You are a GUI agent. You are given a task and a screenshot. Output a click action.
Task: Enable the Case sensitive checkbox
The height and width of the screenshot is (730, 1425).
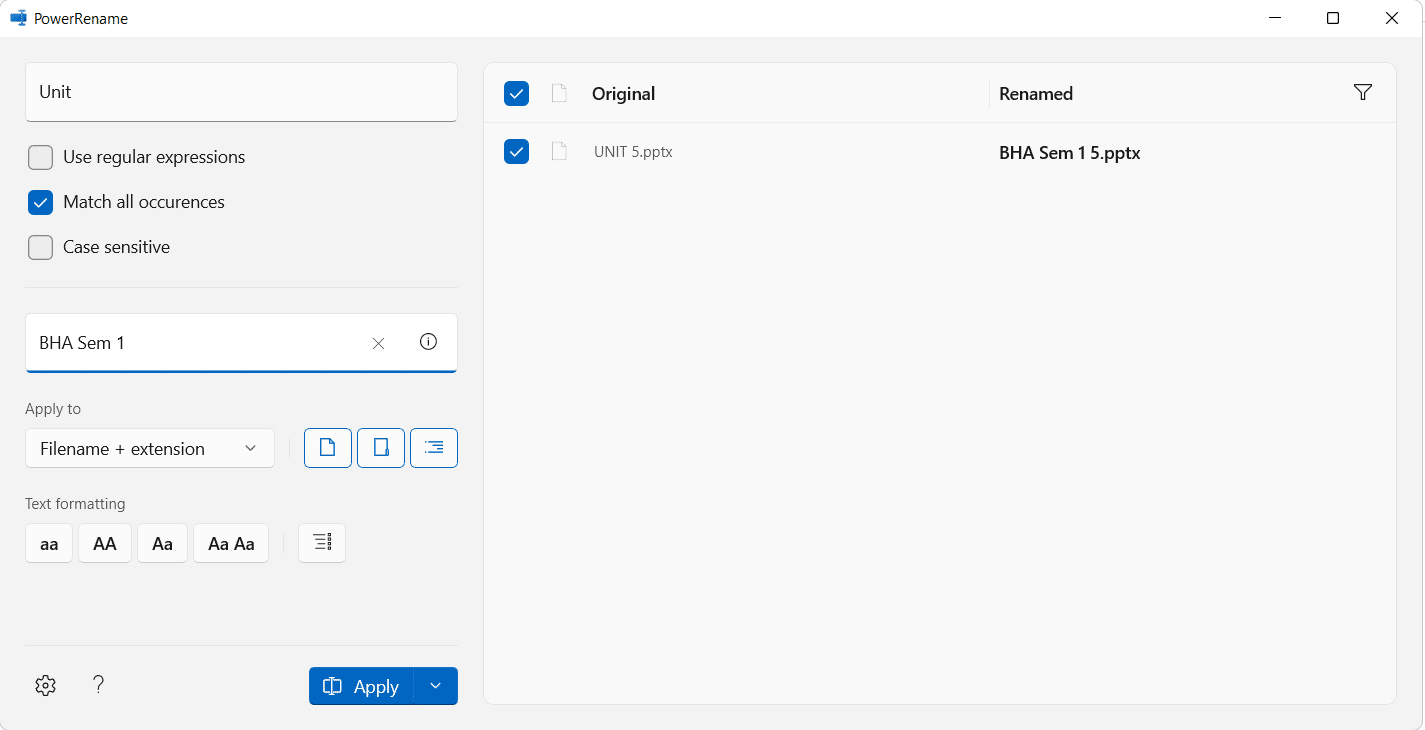point(41,248)
